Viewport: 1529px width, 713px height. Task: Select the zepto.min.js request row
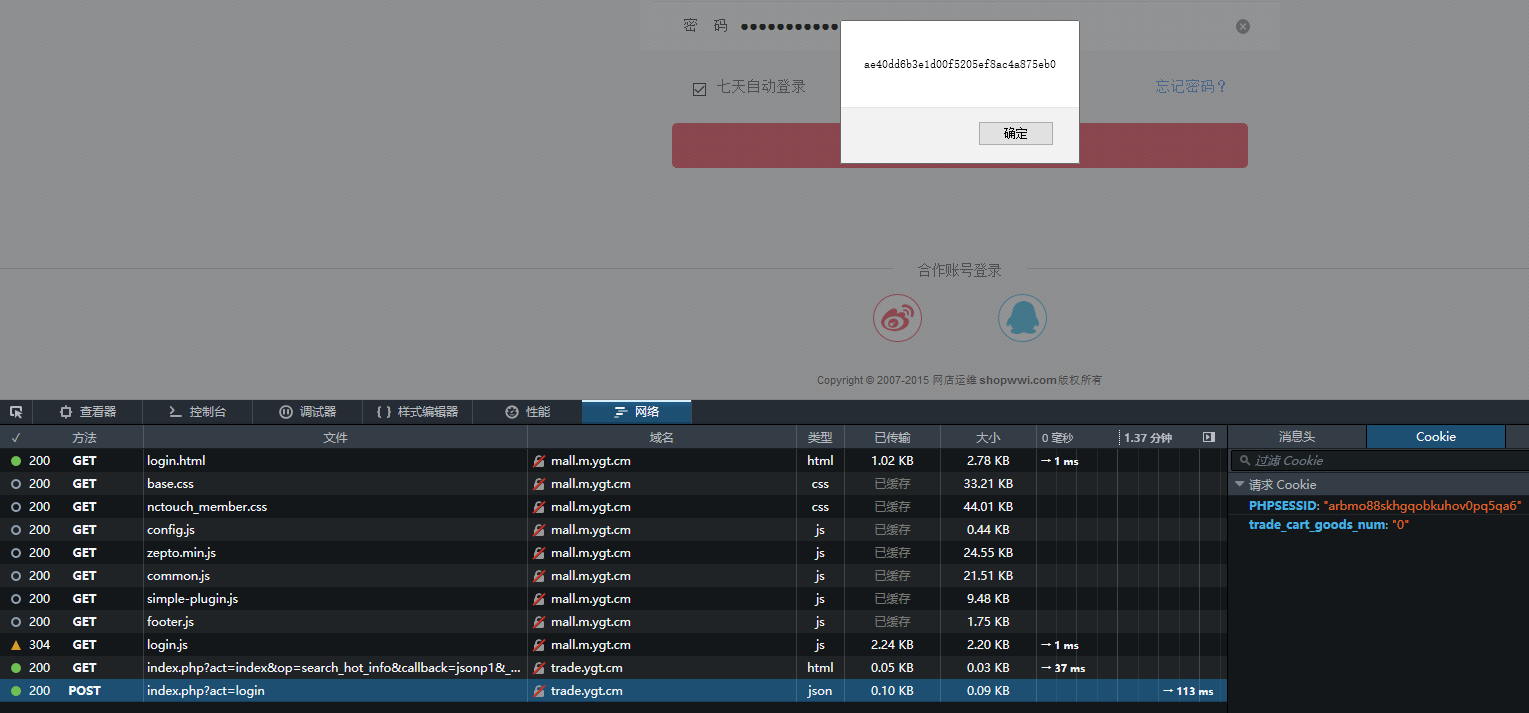pyautogui.click(x=613, y=553)
